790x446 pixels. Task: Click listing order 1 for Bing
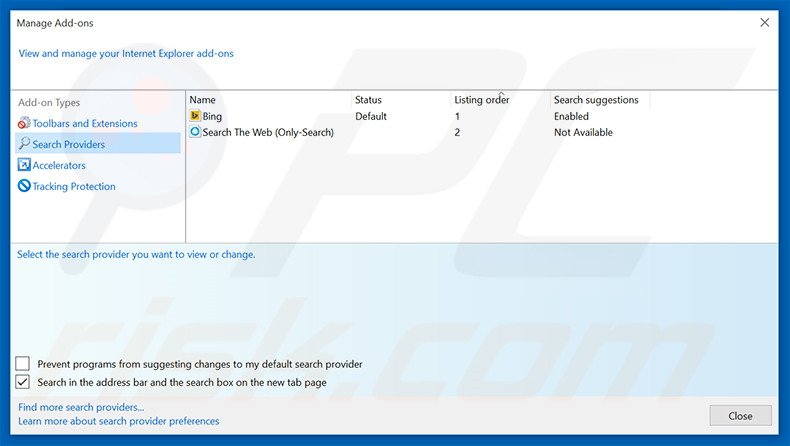(x=457, y=116)
